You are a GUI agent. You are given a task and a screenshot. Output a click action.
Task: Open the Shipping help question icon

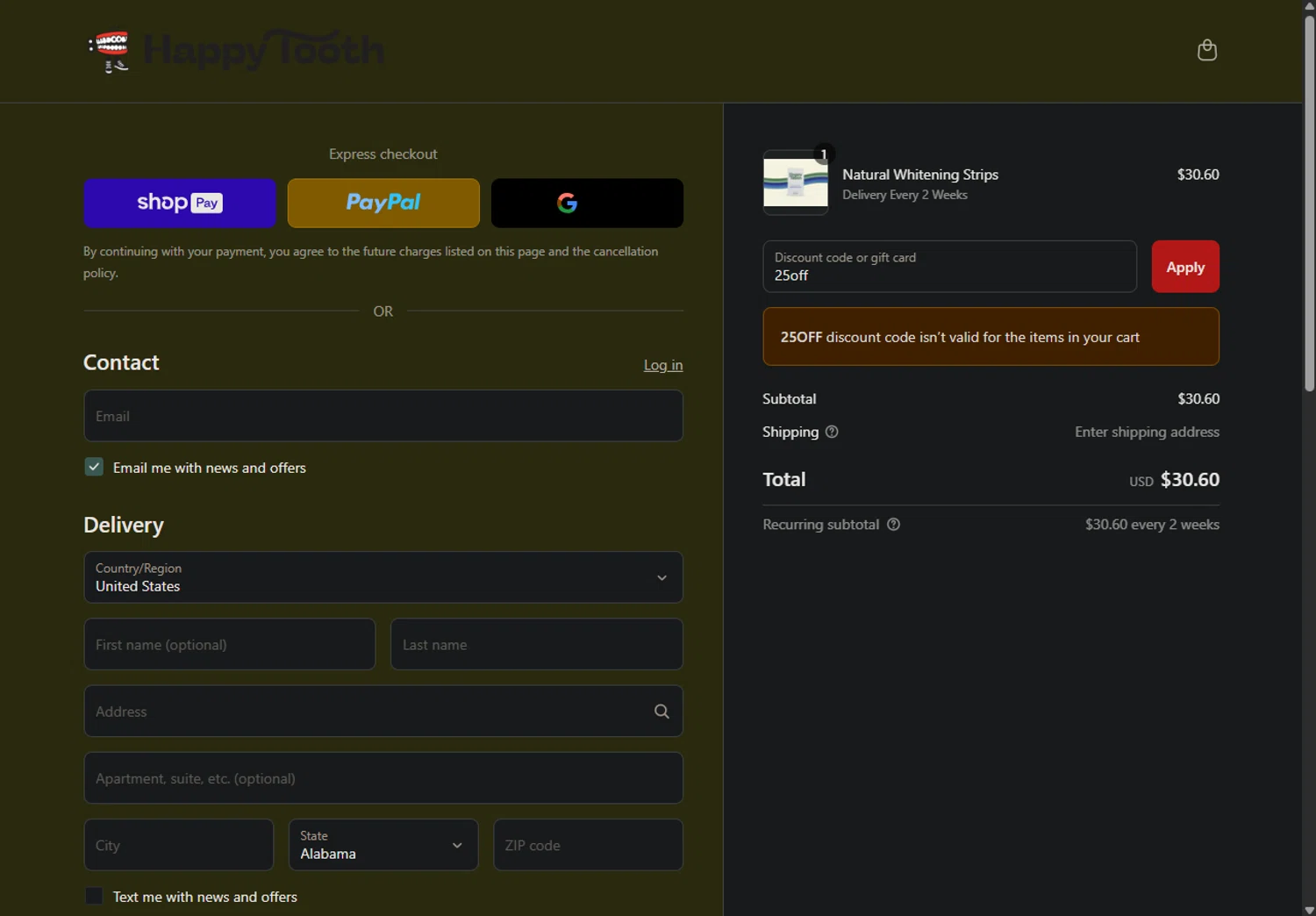pyautogui.click(x=832, y=432)
